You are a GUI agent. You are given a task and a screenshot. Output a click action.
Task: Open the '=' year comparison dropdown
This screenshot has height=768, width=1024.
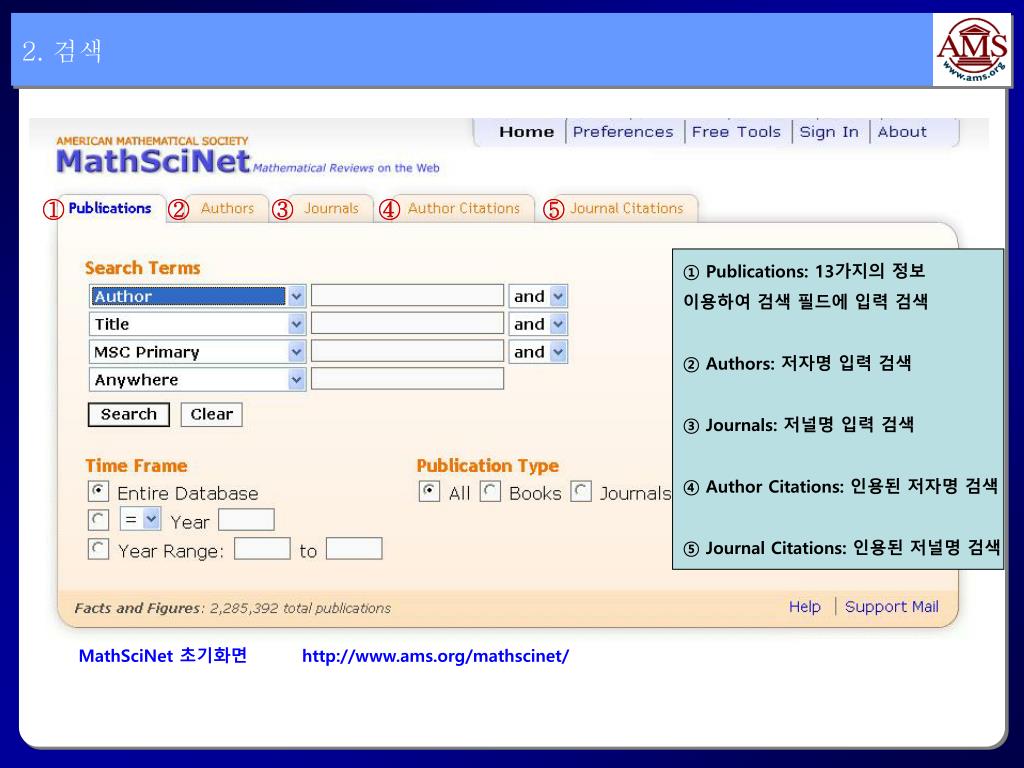click(151, 520)
